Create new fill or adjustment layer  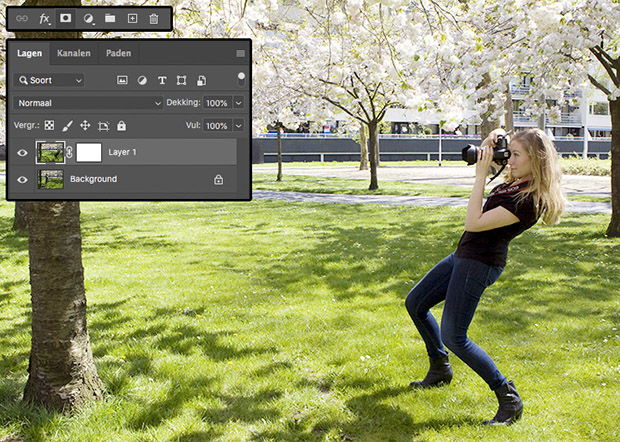pos(89,19)
